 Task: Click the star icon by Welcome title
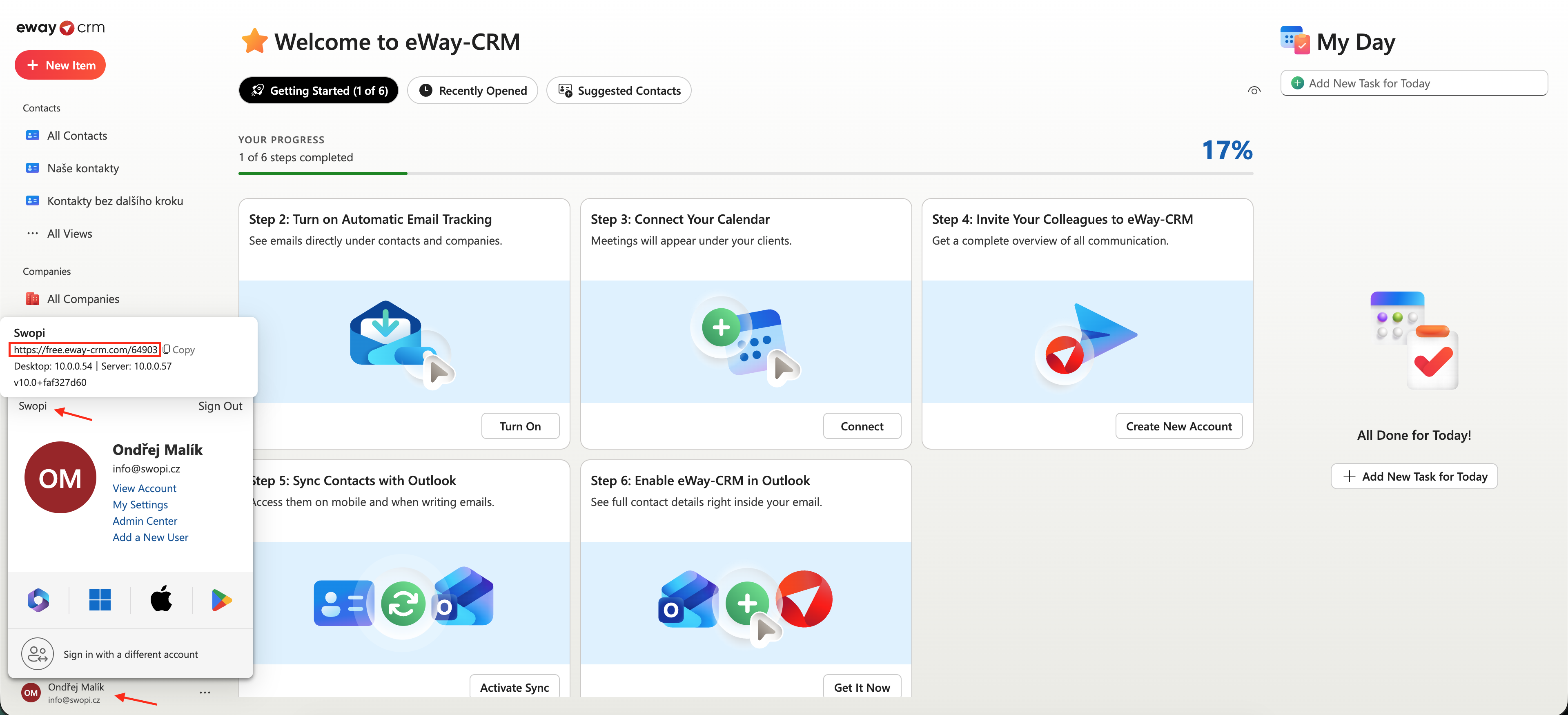pos(254,41)
